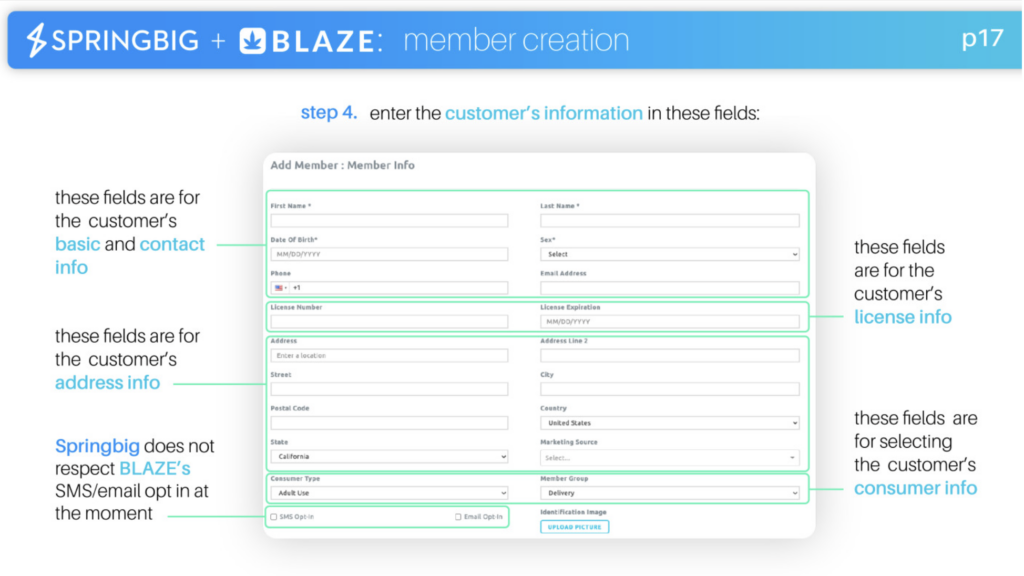Expand the State dropdown showing California
The width and height of the screenshot is (1024, 576).
click(x=389, y=456)
